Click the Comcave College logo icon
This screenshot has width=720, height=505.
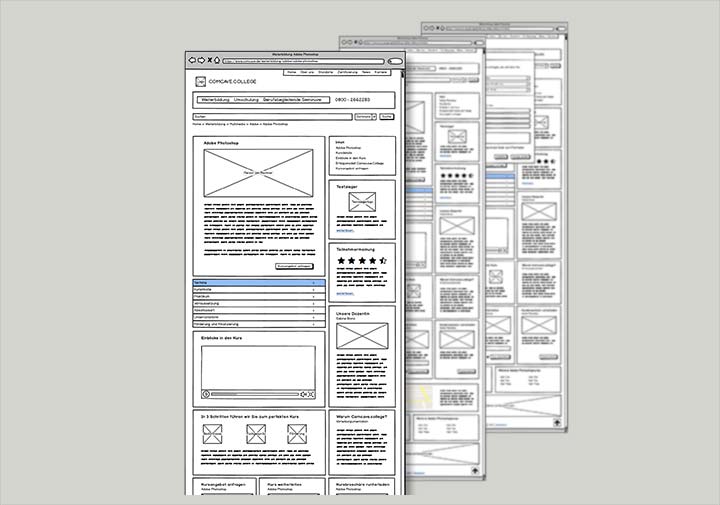(200, 80)
